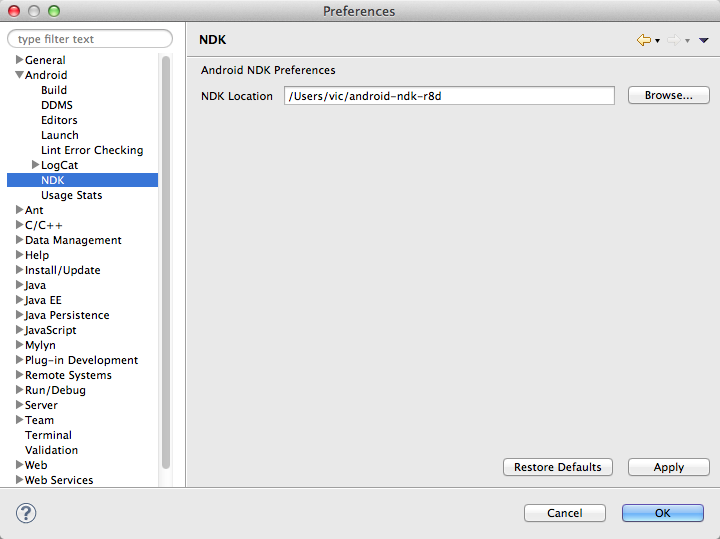Click the Cancel button
The height and width of the screenshot is (539, 720).
point(564,513)
